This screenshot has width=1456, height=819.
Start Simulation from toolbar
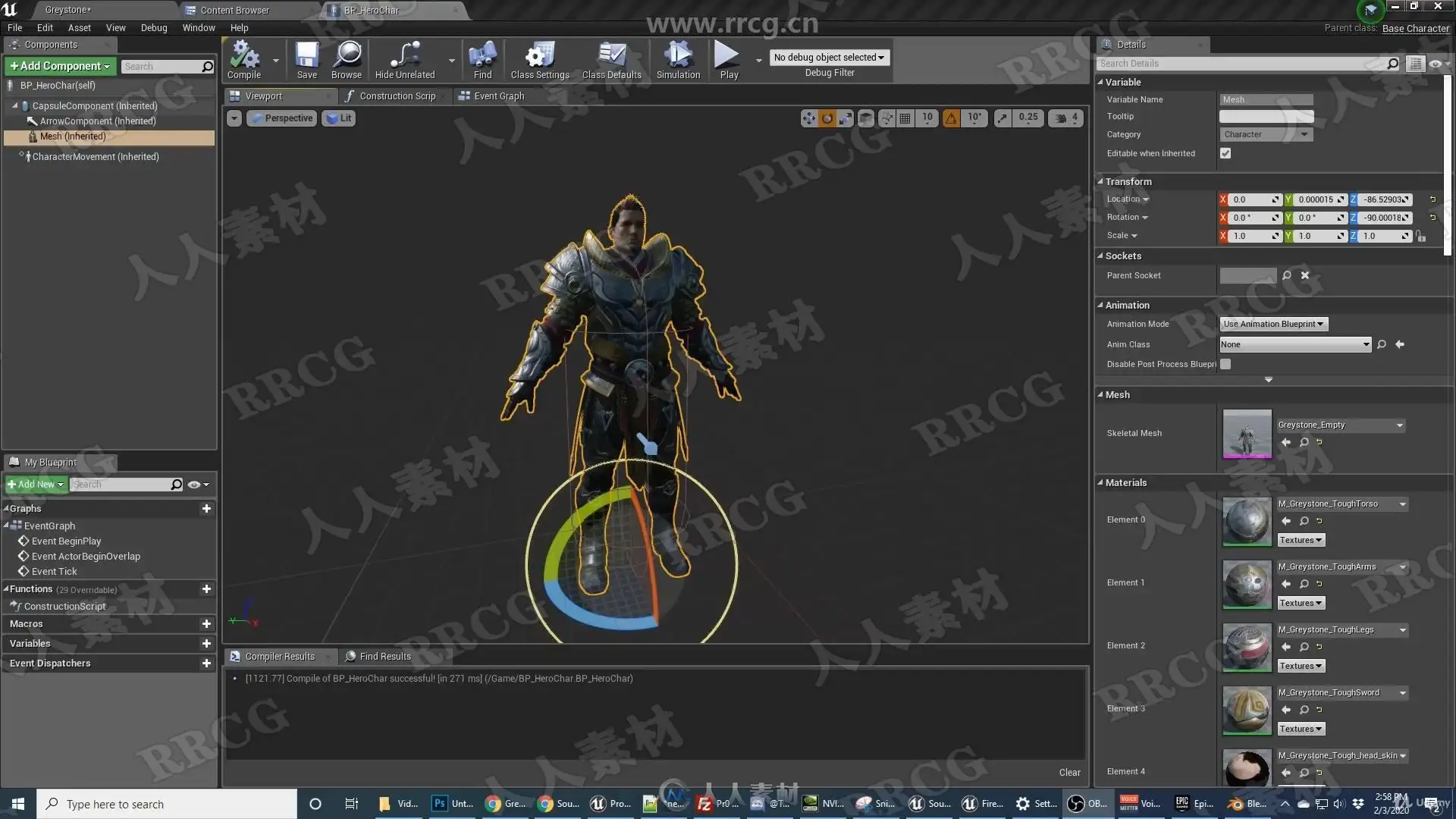click(678, 60)
